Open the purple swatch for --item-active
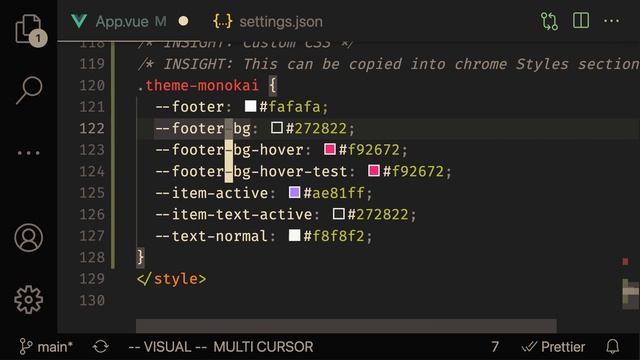640x360 pixels. click(x=295, y=192)
